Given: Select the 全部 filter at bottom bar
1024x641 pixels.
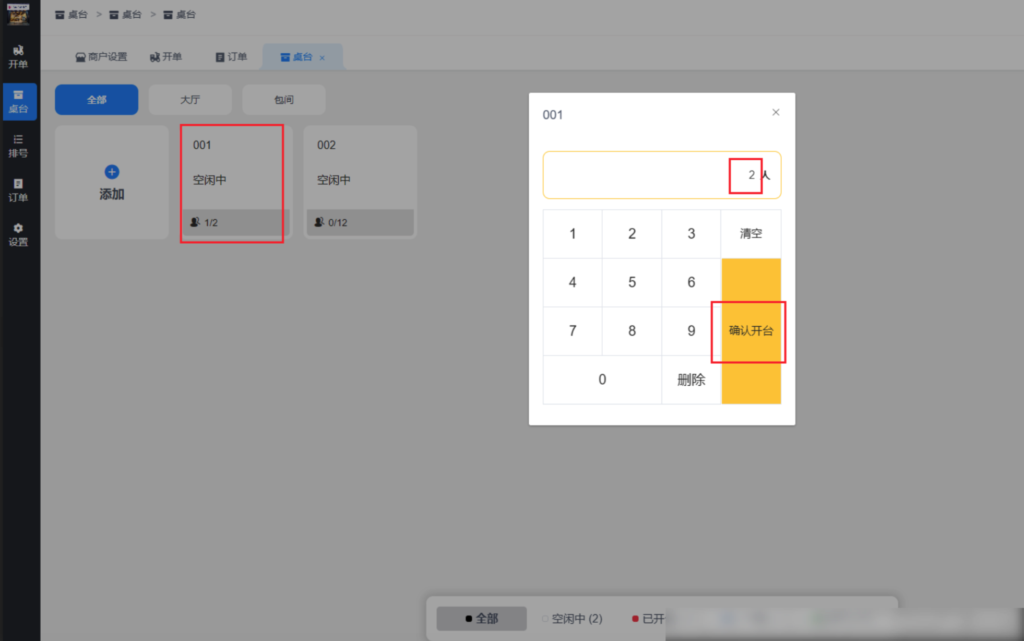Looking at the screenshot, I should [x=480, y=618].
